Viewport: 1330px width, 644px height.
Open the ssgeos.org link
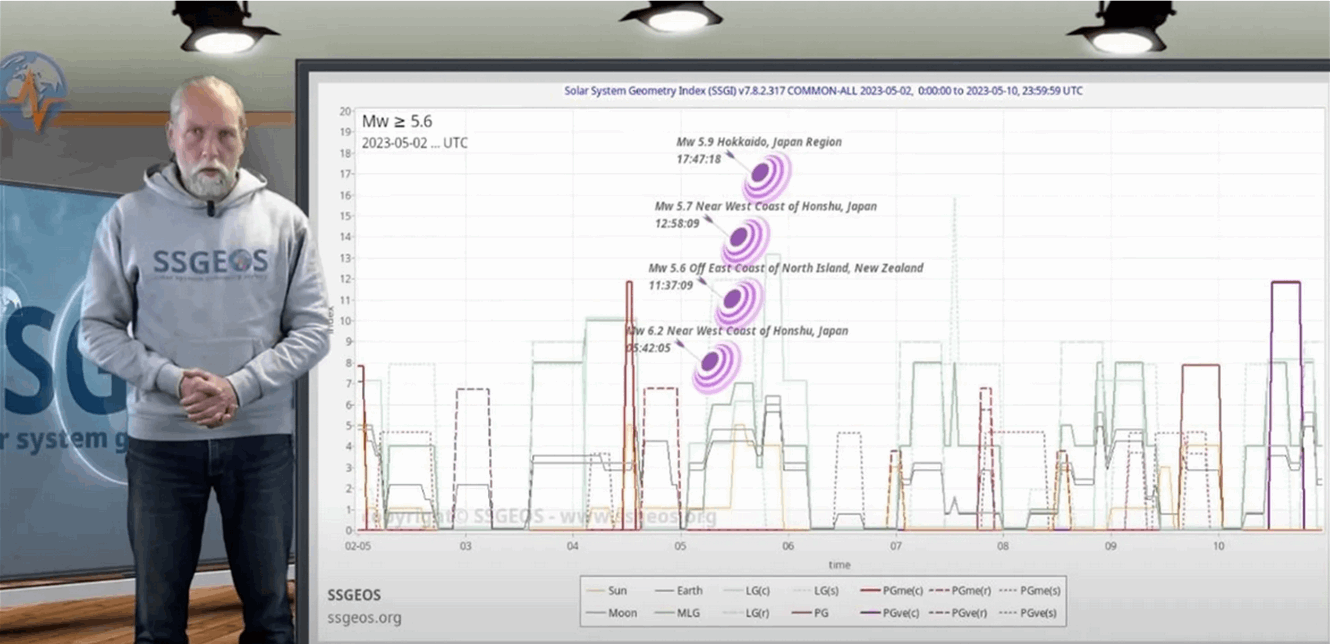364,617
